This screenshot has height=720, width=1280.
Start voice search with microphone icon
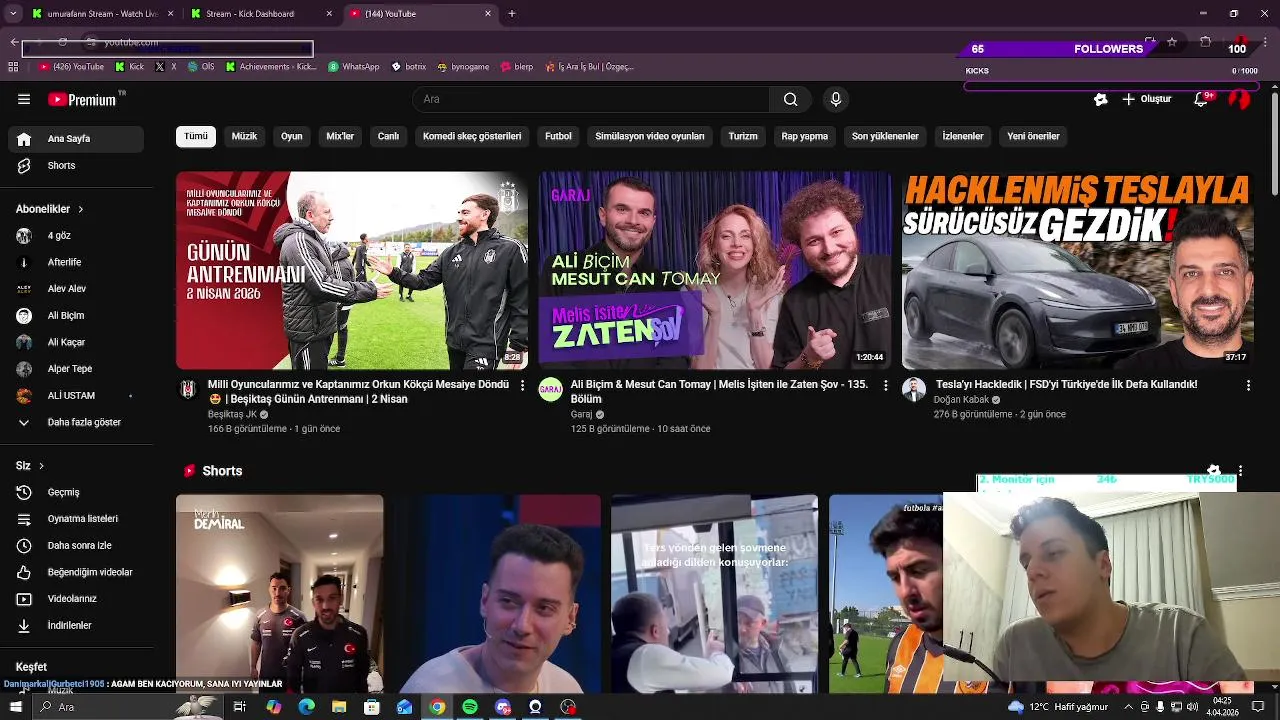[x=836, y=99]
